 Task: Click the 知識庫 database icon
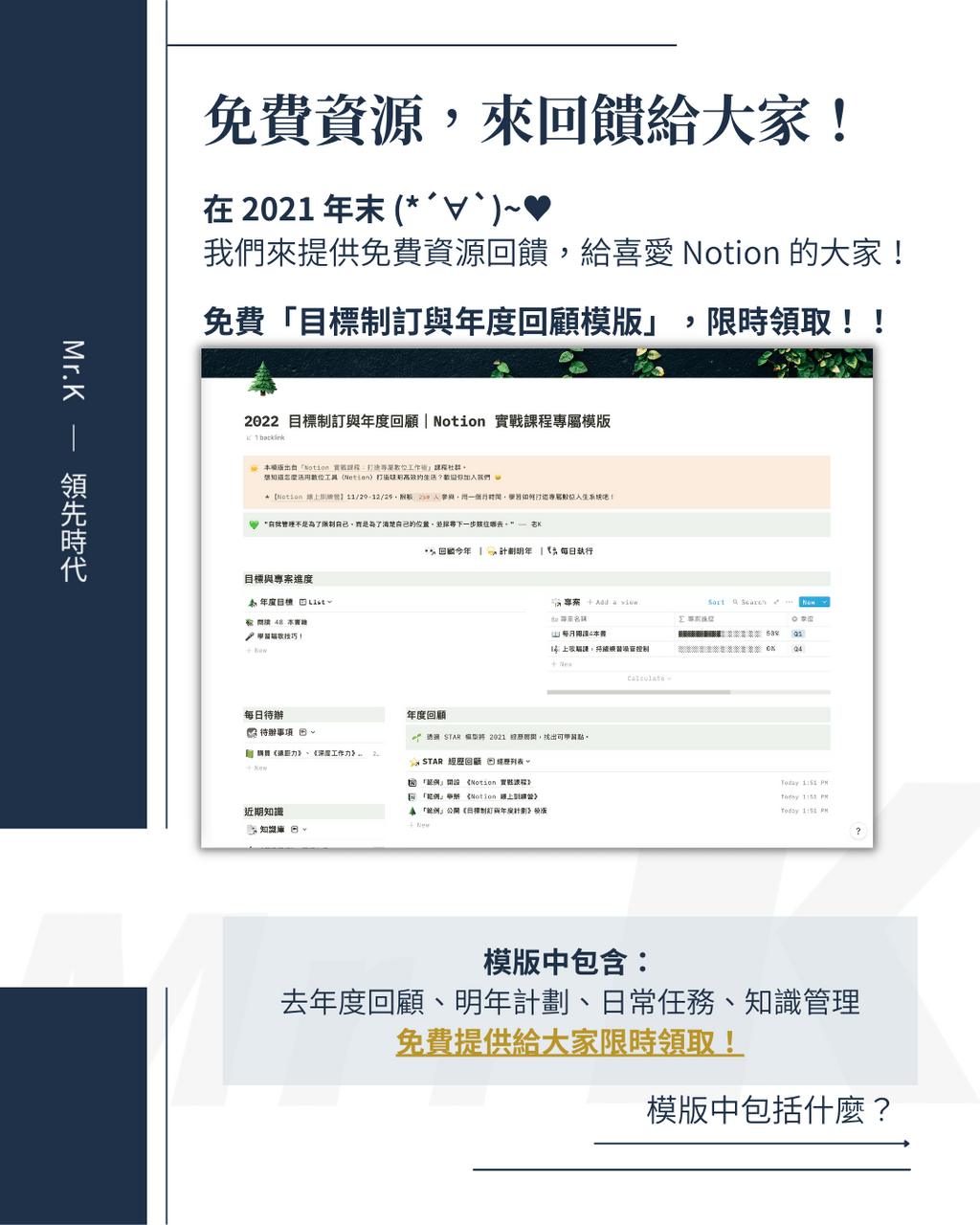[252, 830]
